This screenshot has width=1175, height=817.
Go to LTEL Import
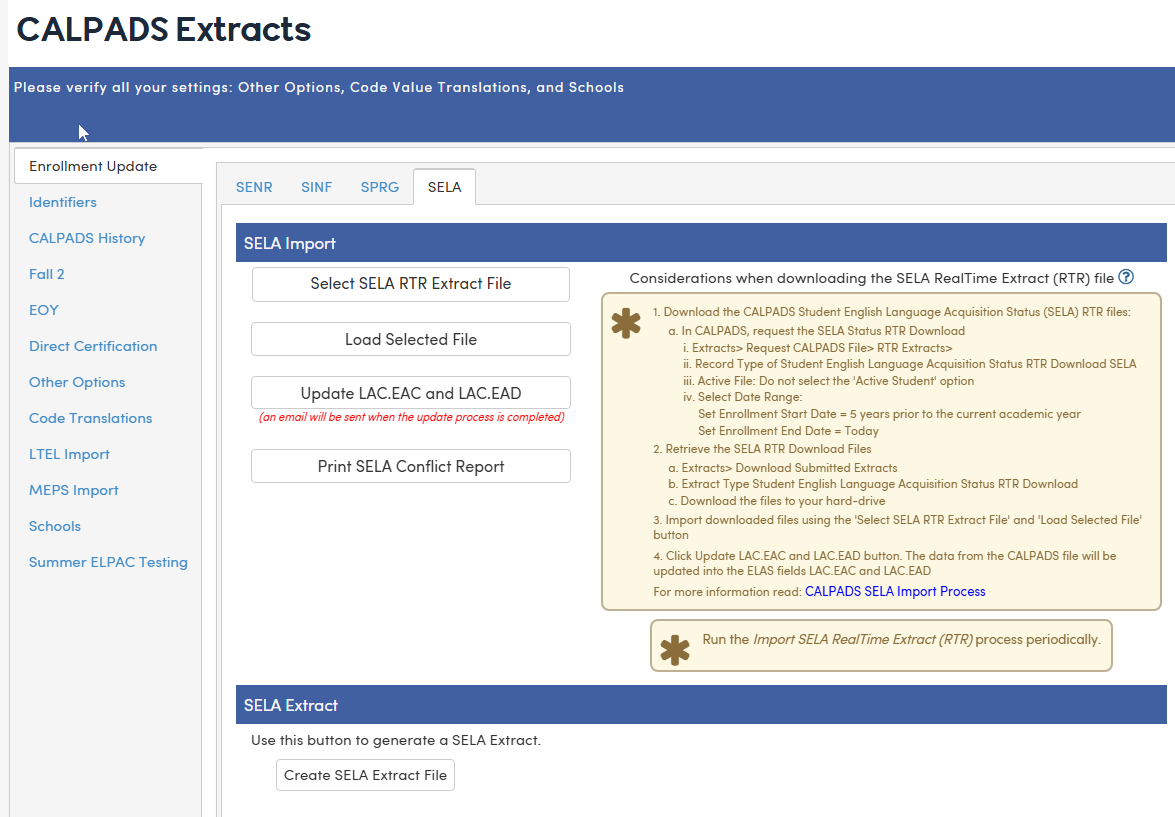coord(69,454)
